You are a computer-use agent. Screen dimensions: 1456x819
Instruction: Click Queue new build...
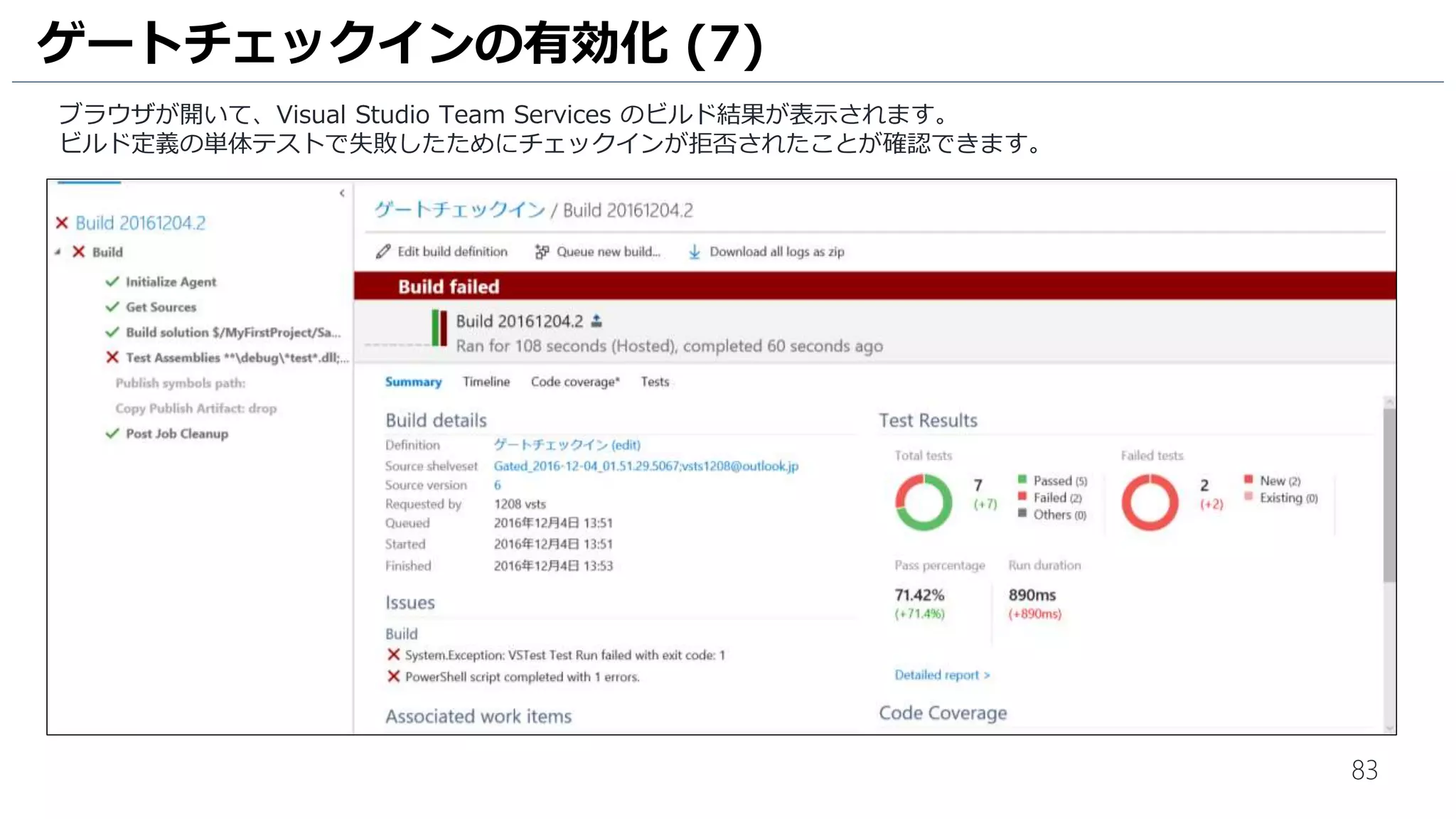609,252
